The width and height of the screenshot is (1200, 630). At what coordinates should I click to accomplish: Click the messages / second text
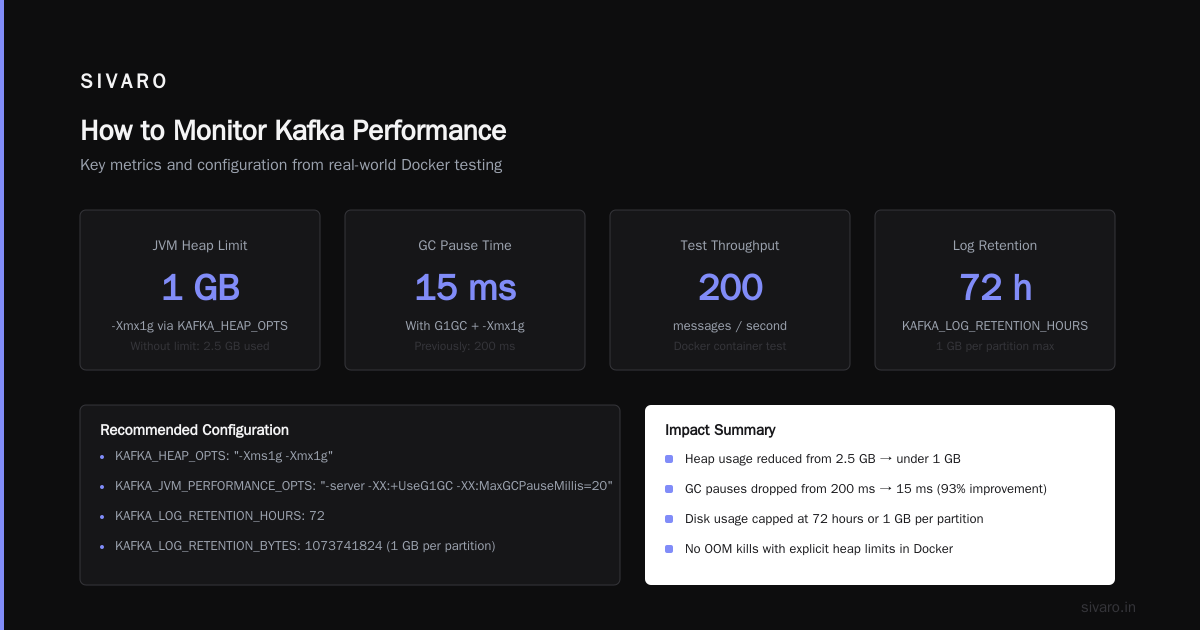pyautogui.click(x=730, y=326)
